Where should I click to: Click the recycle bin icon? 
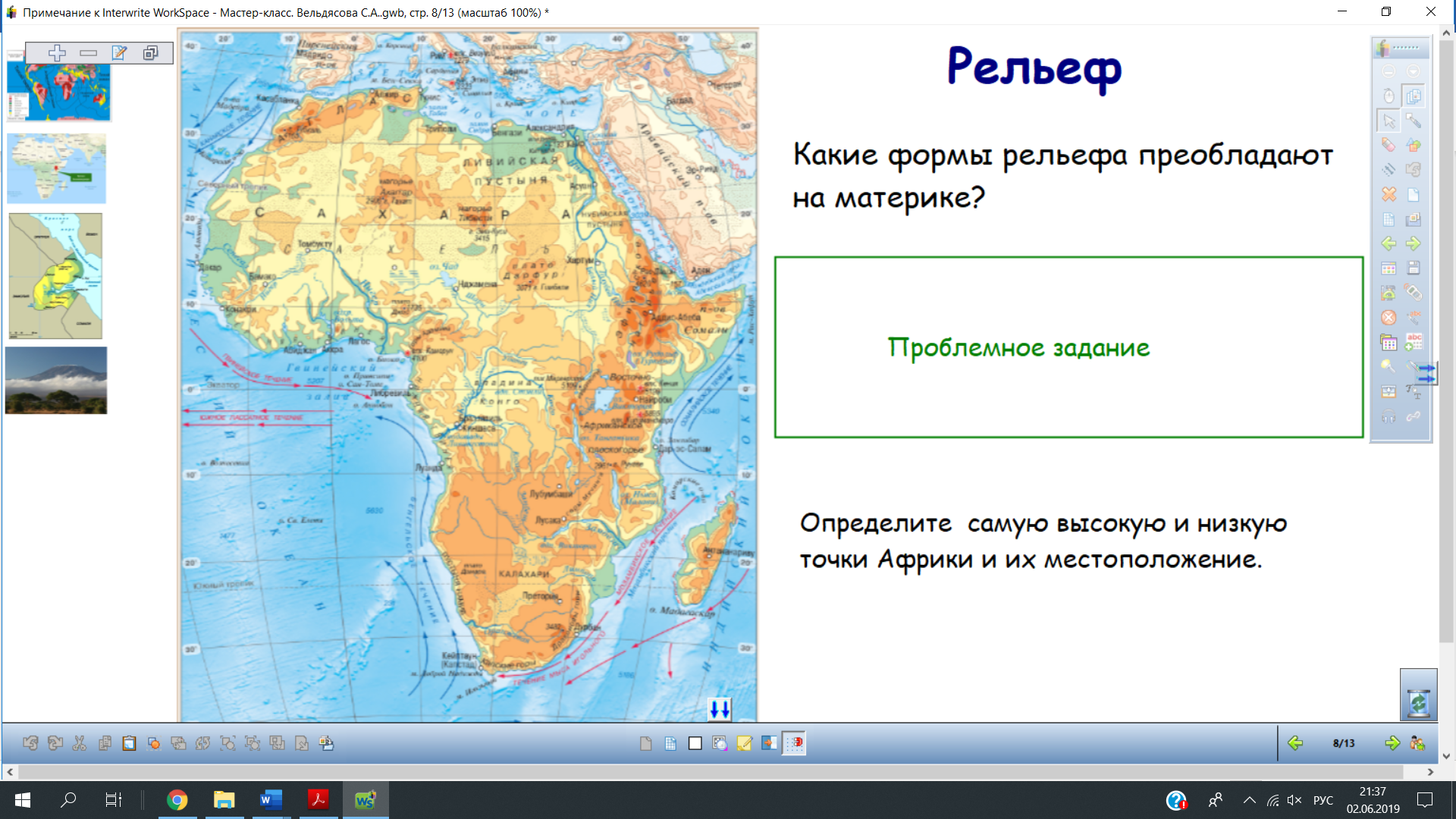[1418, 702]
